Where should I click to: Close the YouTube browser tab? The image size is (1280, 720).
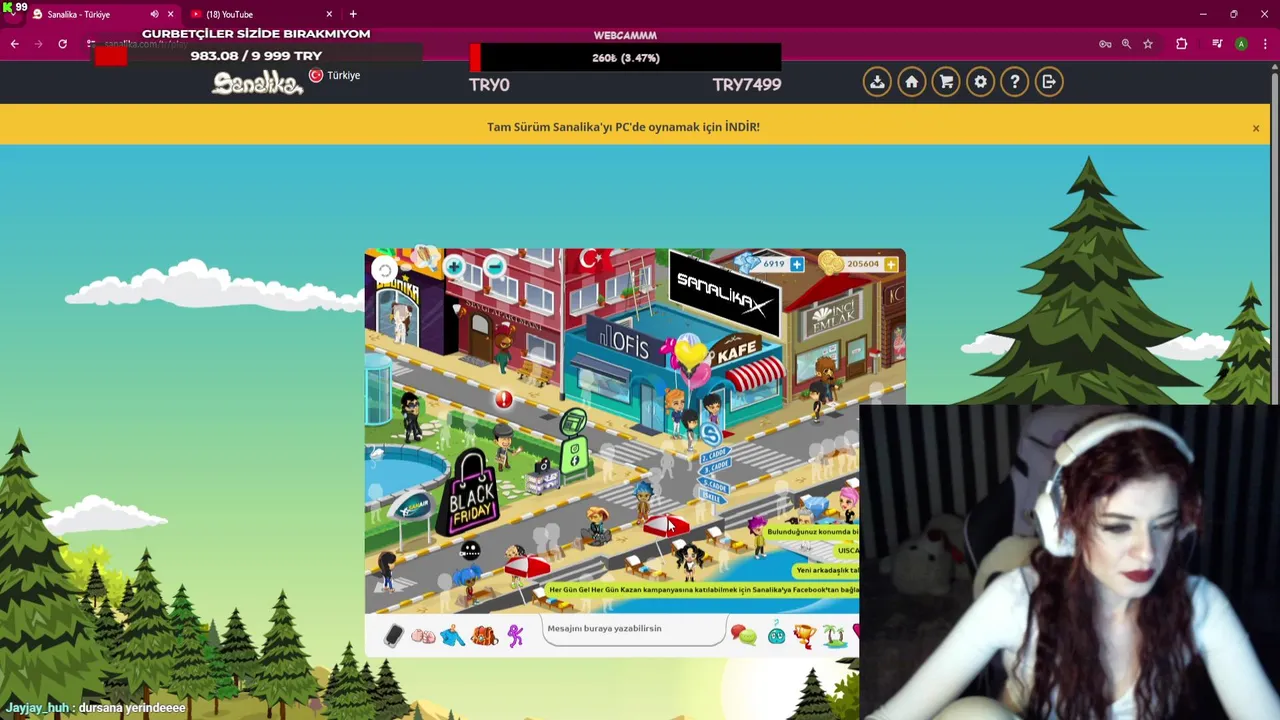[329, 14]
